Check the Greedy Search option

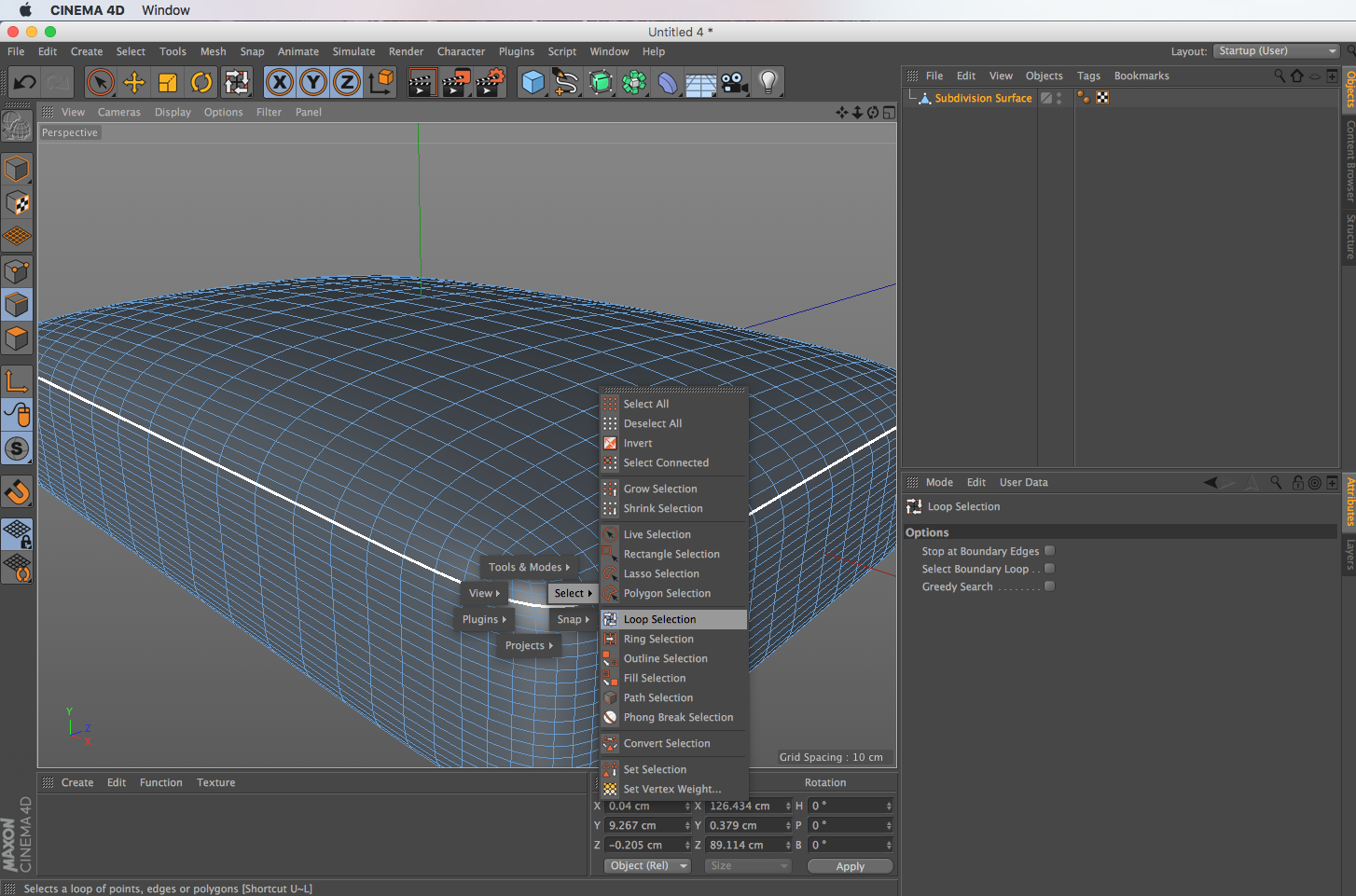click(1049, 586)
